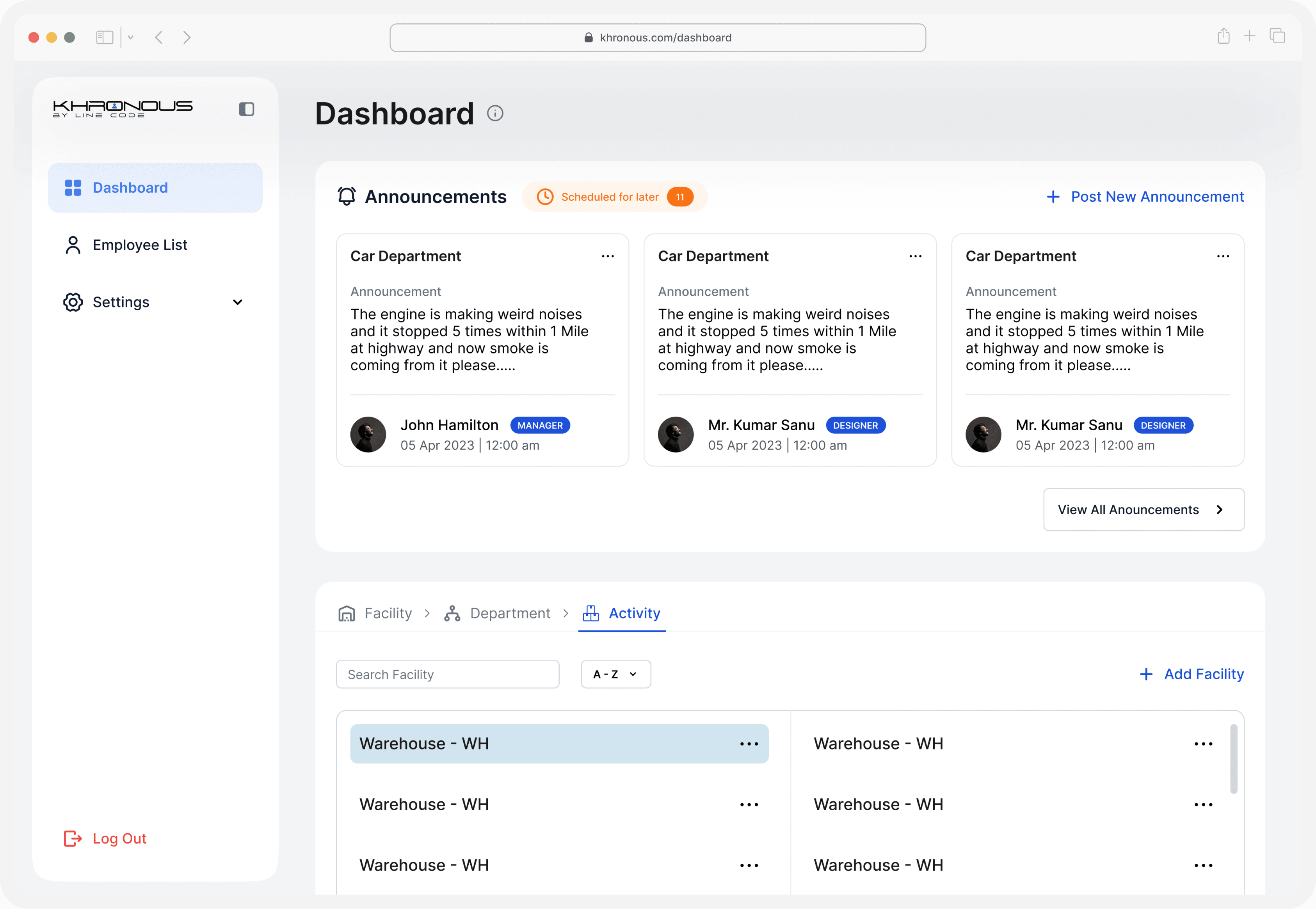Open the A-Z sort order dropdown
Viewport: 1316px width, 909px height.
point(615,674)
